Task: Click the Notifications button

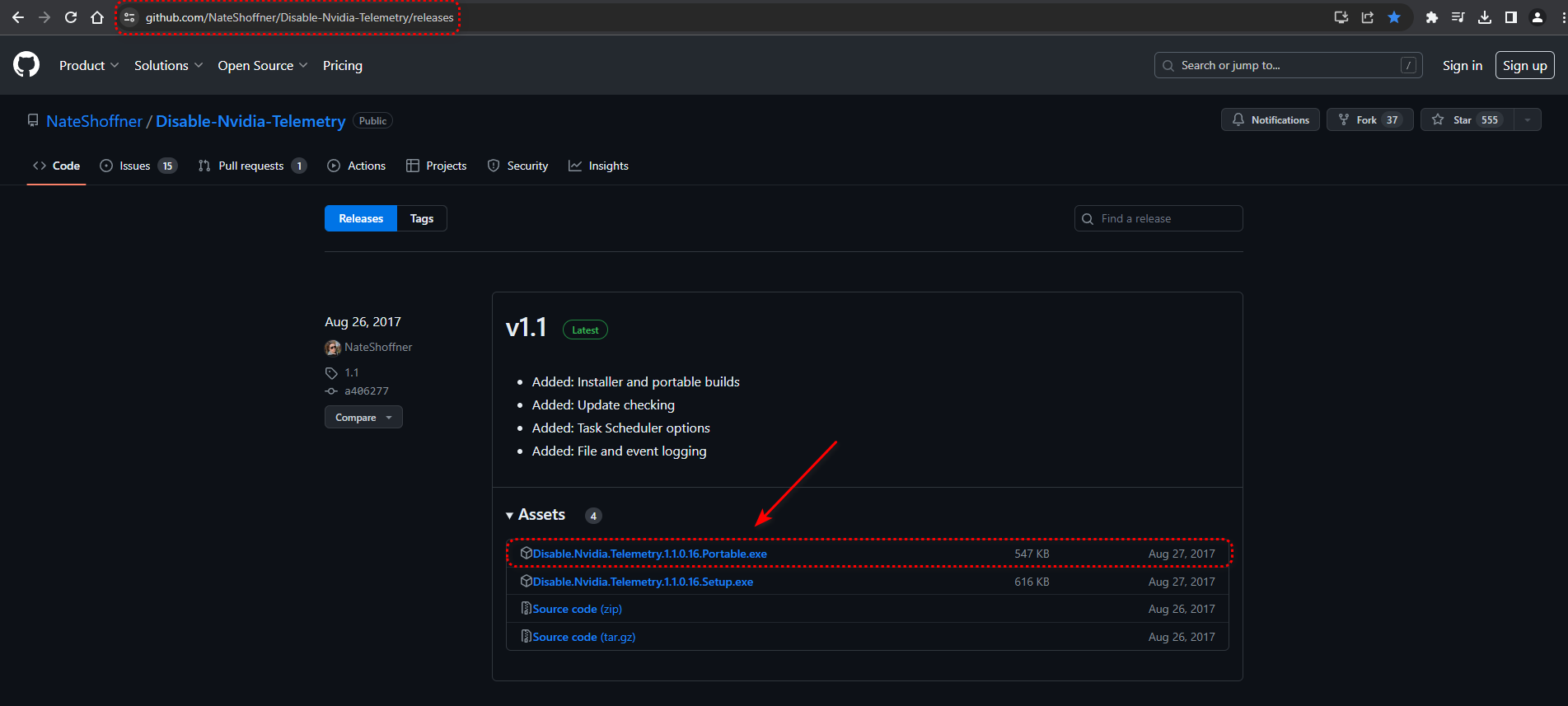Action: pyautogui.click(x=1271, y=119)
